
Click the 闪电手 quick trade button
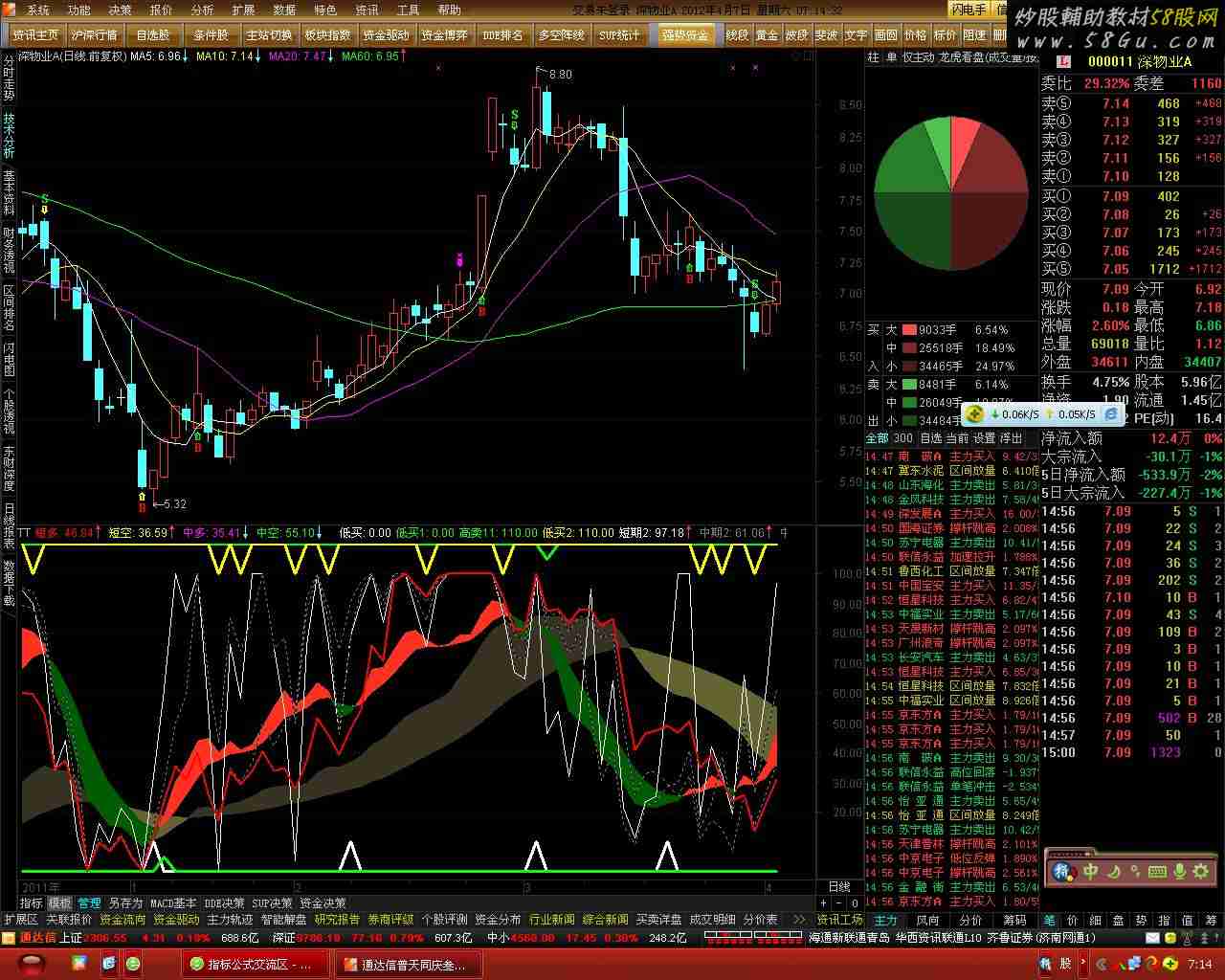pyautogui.click(x=969, y=10)
